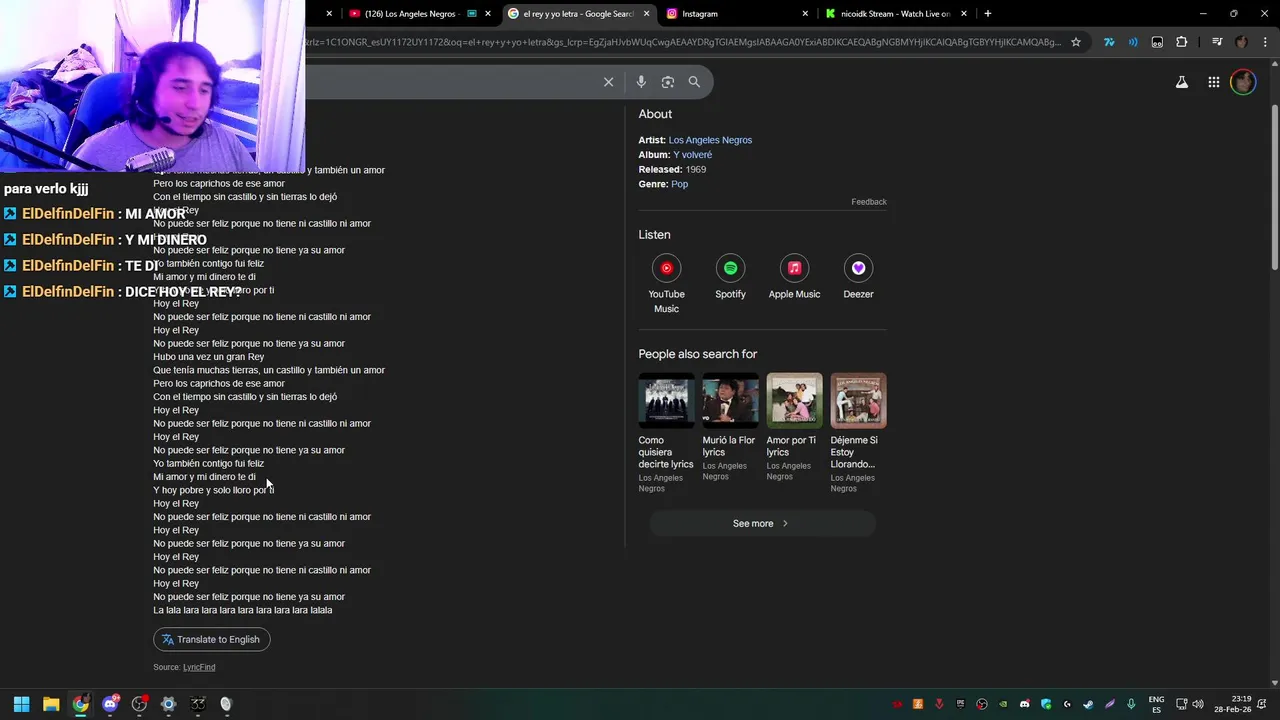
Task: Clear the Google search box text
Action: [x=608, y=82]
